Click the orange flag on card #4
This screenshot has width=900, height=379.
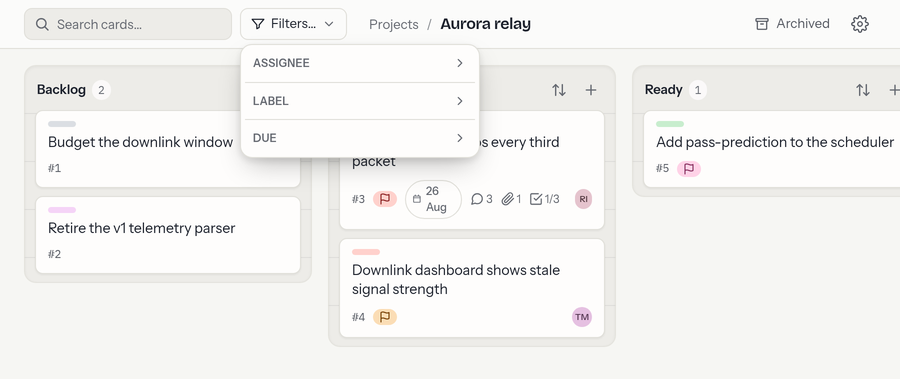point(385,317)
